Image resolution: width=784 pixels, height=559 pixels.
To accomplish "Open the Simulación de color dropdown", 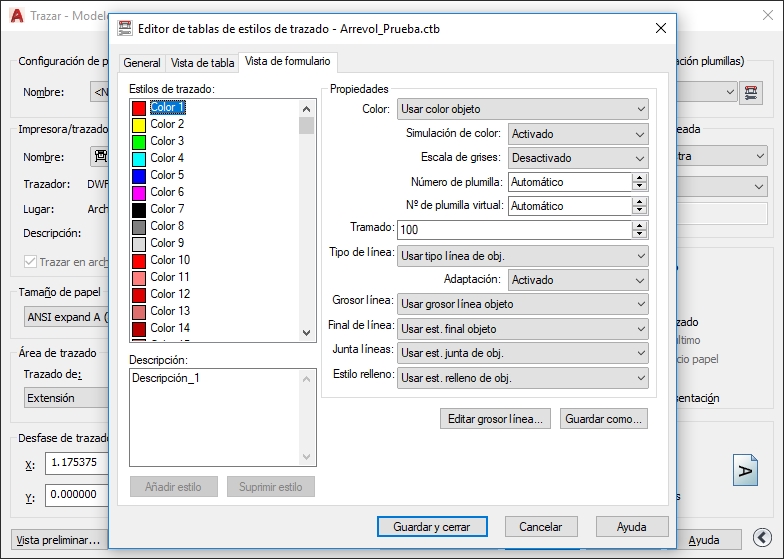I will 578,134.
